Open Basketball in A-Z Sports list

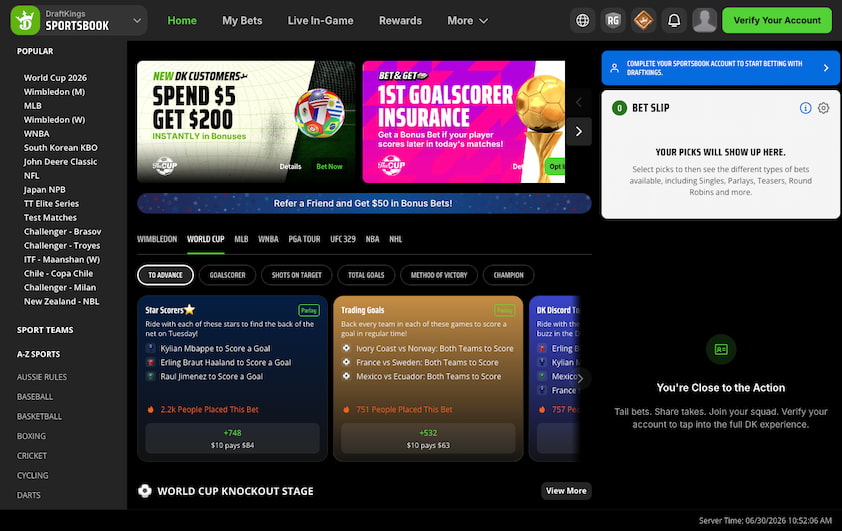39,416
